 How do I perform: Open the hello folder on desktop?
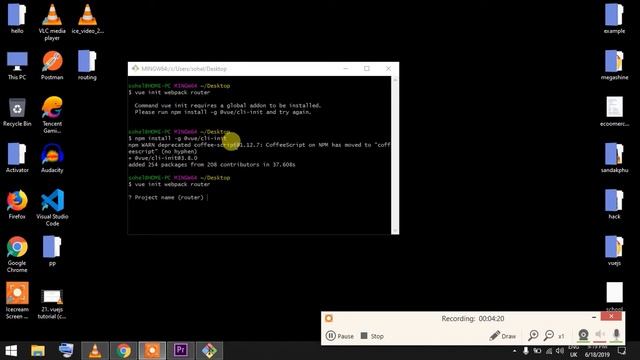[x=17, y=18]
